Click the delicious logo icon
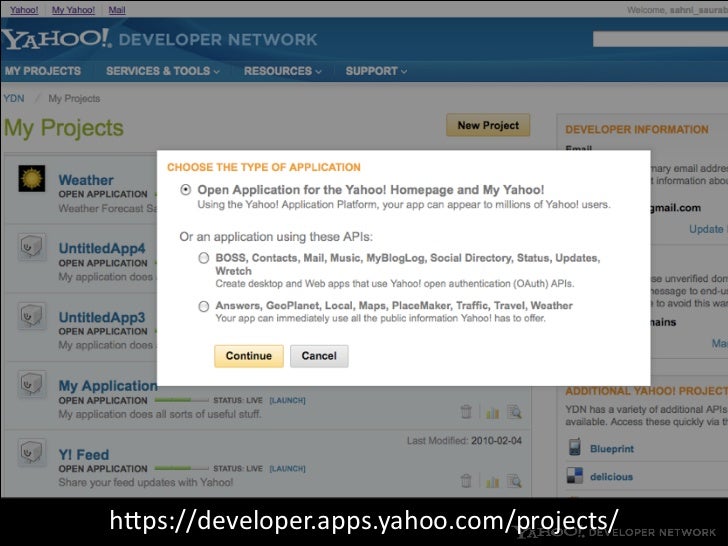This screenshot has height=546, width=728. [575, 476]
